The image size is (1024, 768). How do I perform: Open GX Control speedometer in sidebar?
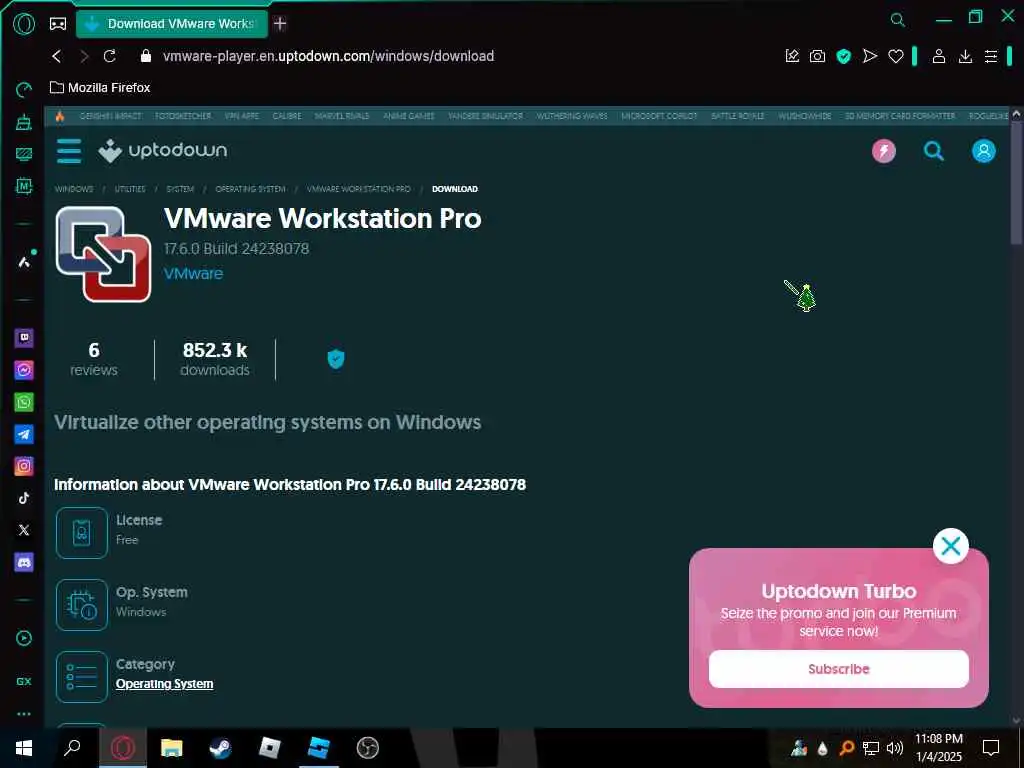[24, 89]
